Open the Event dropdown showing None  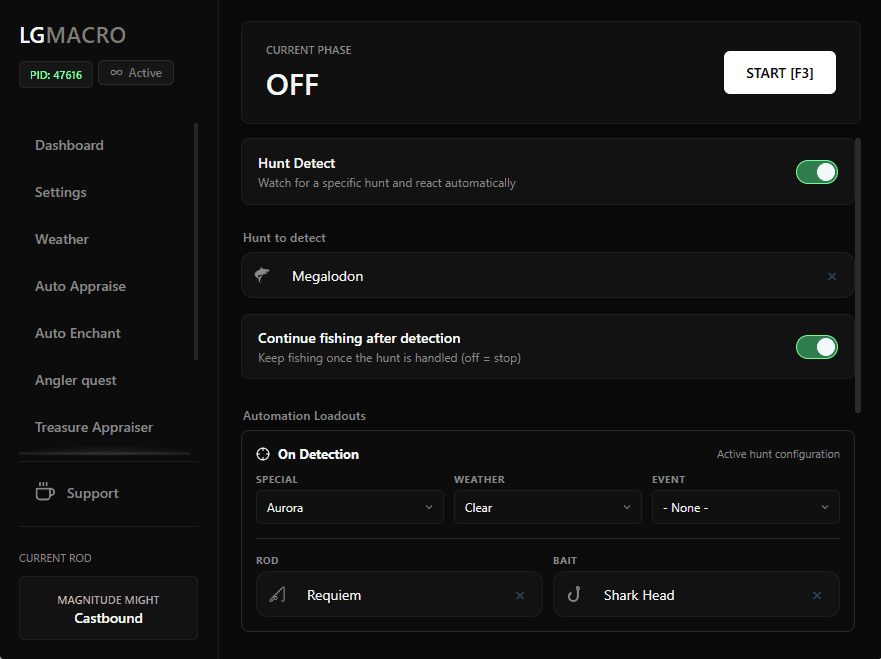coord(746,507)
